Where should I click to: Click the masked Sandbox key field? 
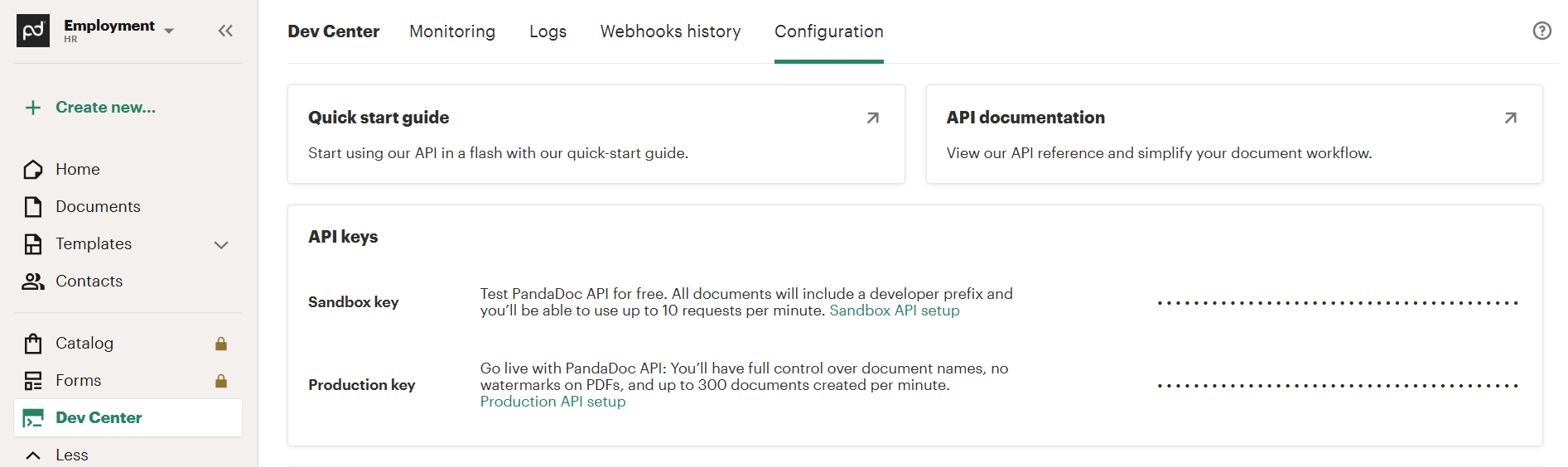pos(1338,303)
